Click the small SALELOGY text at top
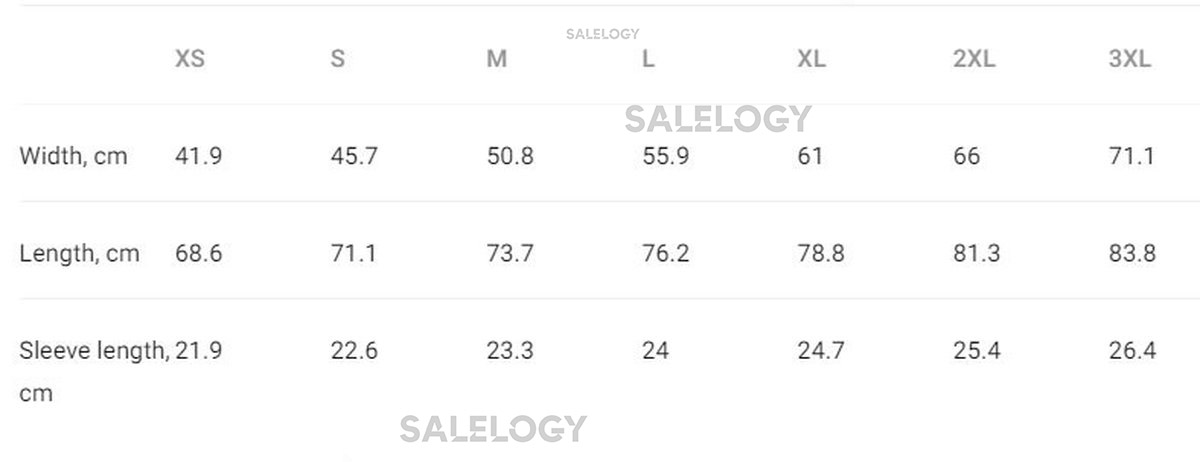The height and width of the screenshot is (462, 1200). tap(602, 34)
